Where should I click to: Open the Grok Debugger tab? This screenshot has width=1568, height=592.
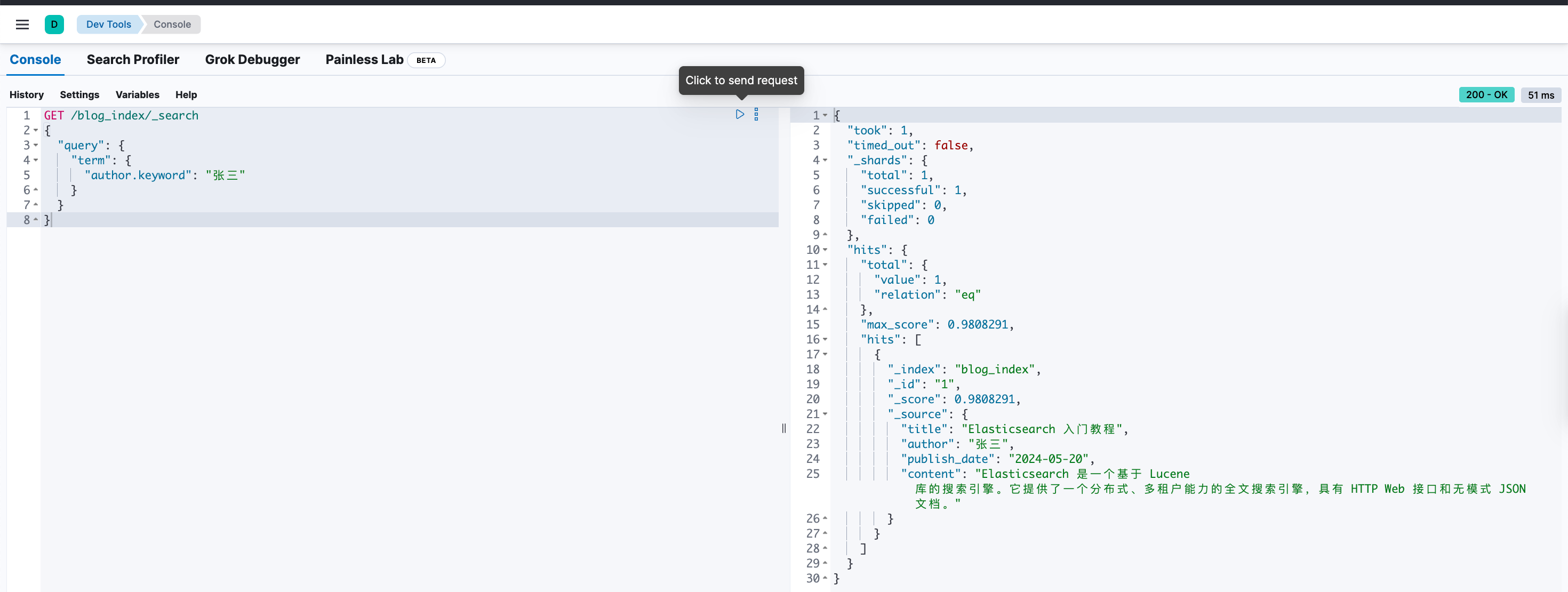(x=252, y=60)
